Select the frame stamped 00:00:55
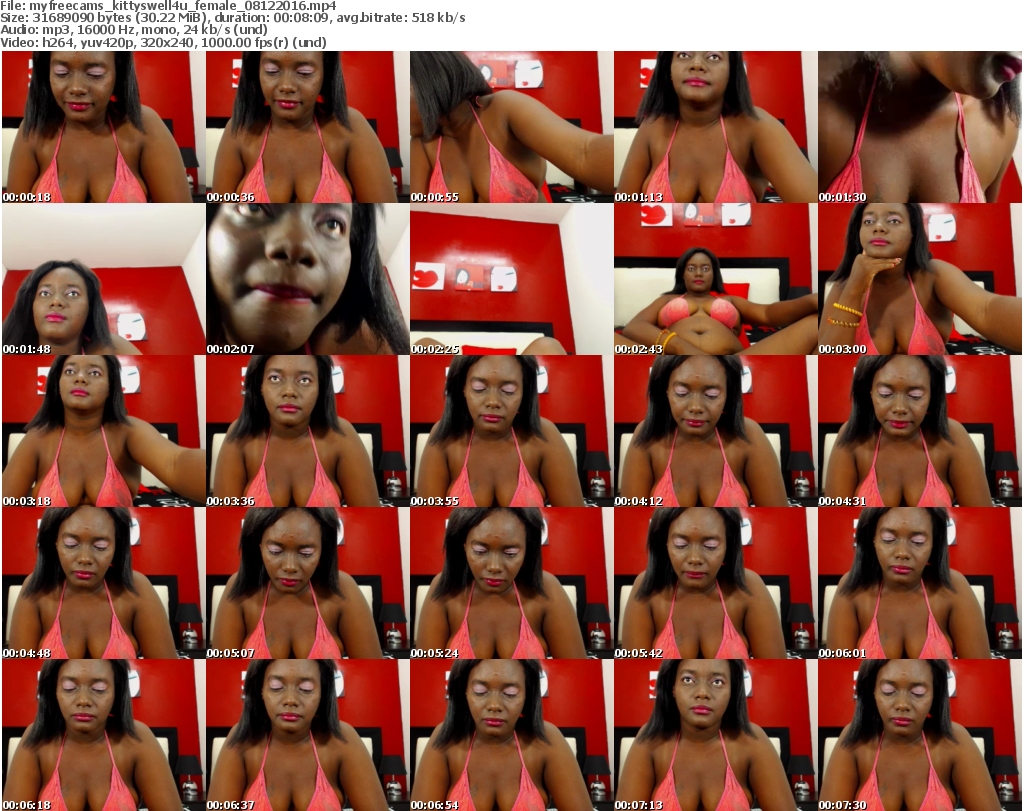Viewport: 1024px width, 811px height. 511,127
